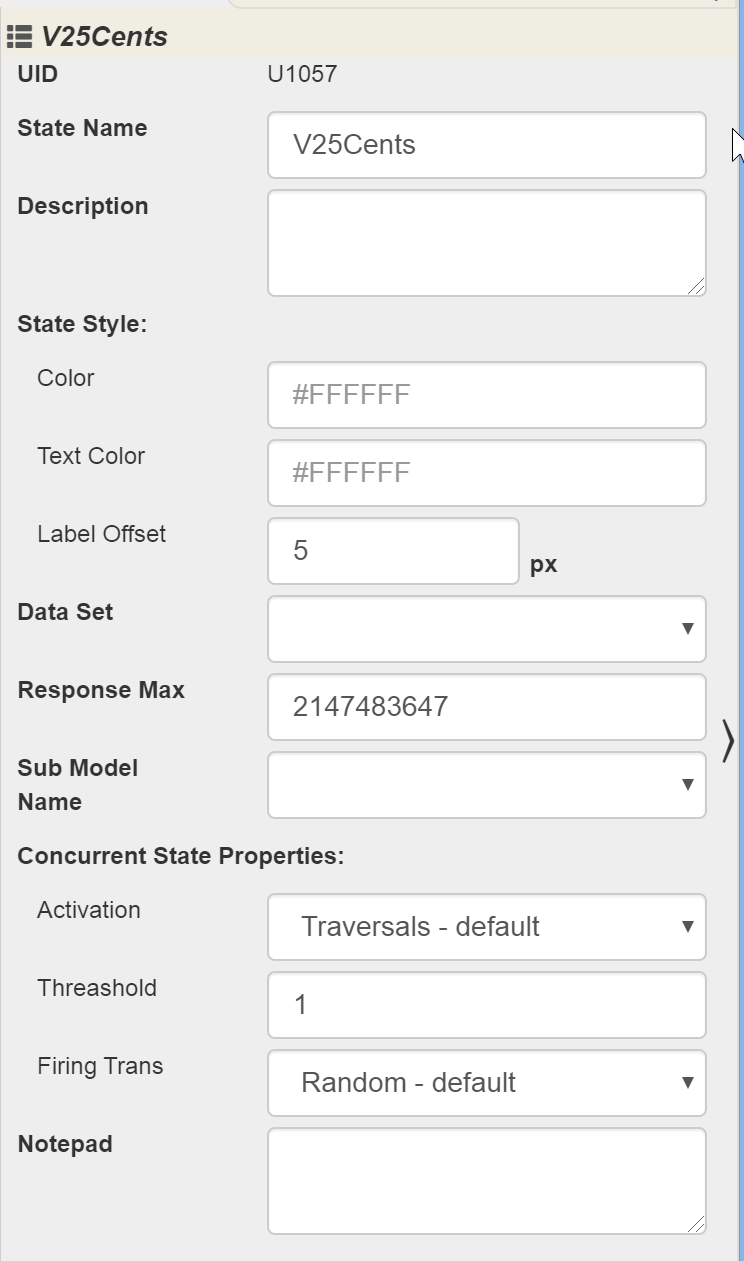
Task: Open the Sub Model Name dropdown
Action: [486, 785]
